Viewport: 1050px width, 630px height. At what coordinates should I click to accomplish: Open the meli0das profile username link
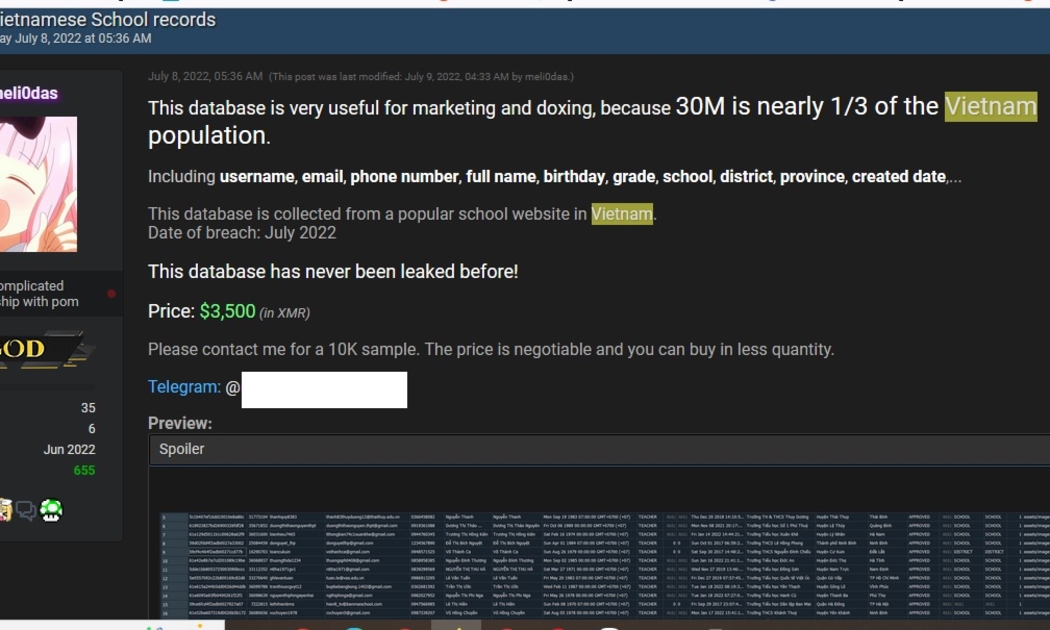29,93
